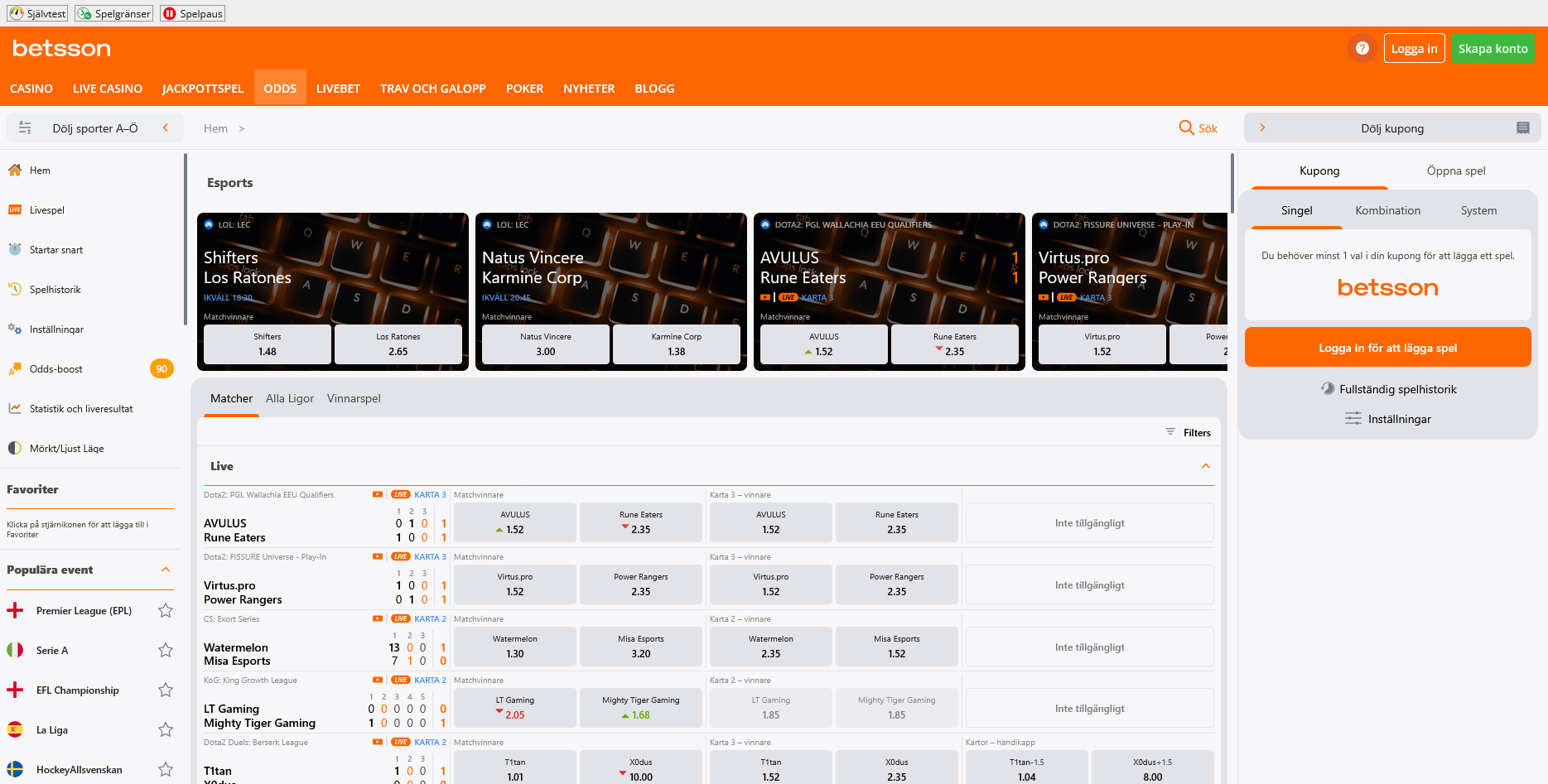This screenshot has width=1548, height=784.
Task: Open the Självtest tool
Action: click(x=37, y=13)
